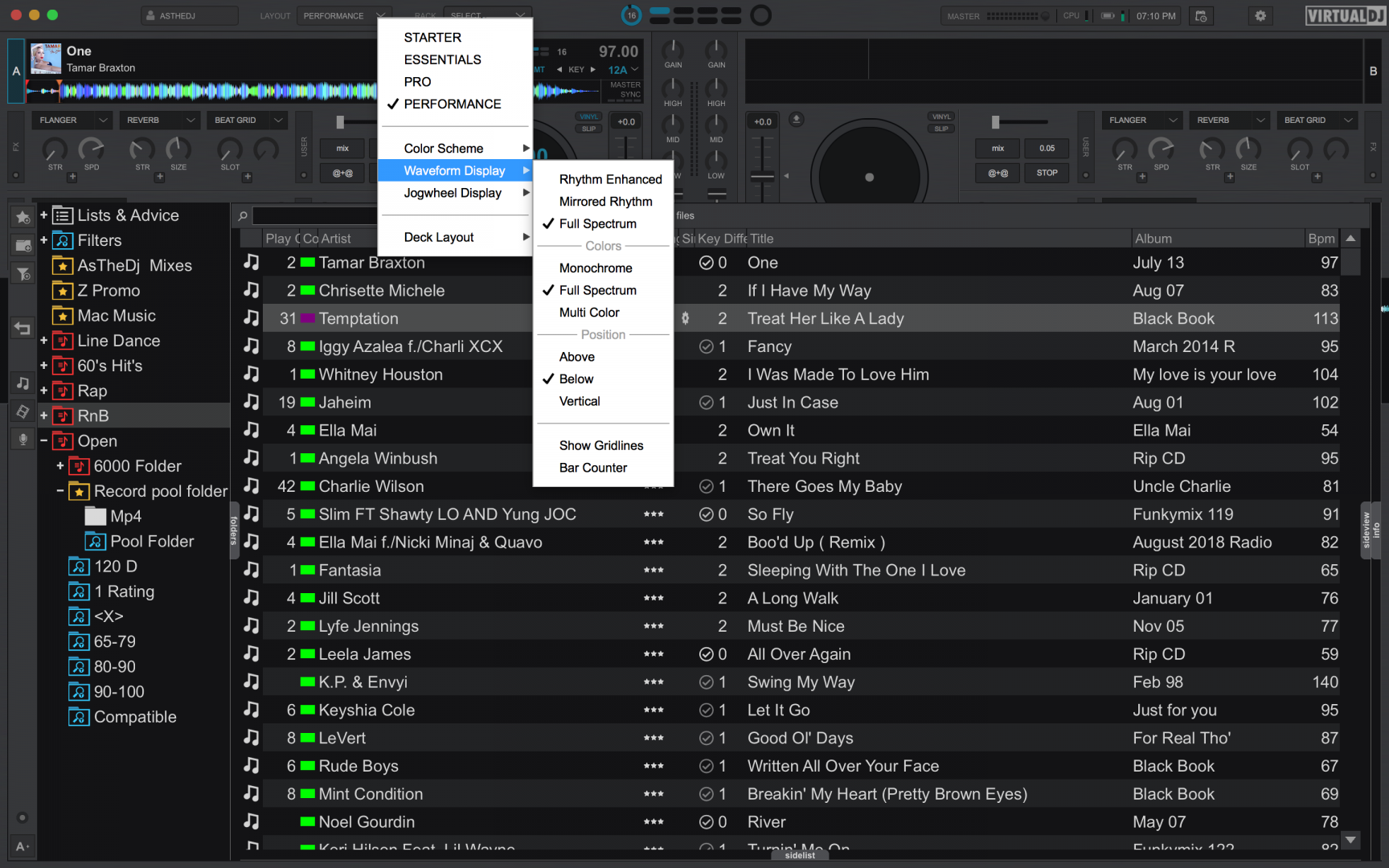
Task: Show music files using the note icon
Action: 23,383
